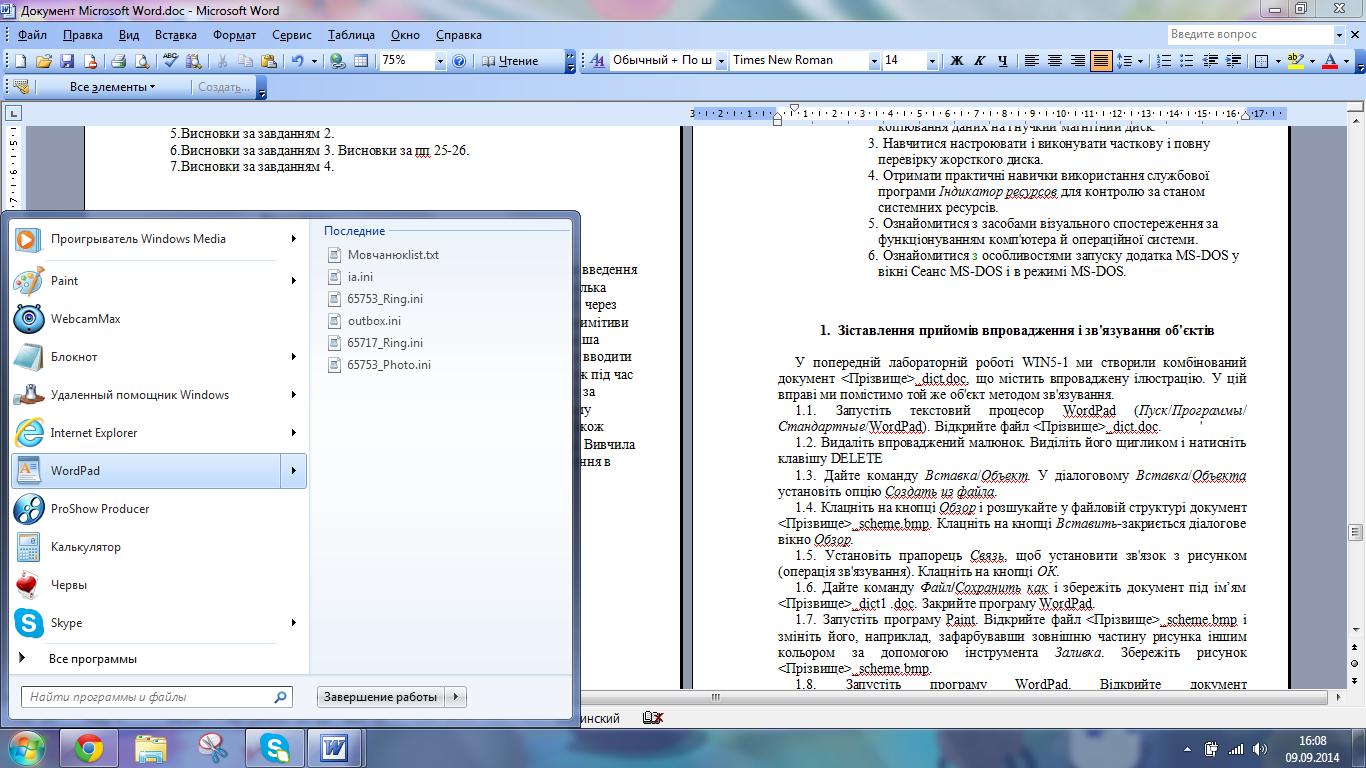Open the Undo history dropdown arrow
1366x768 pixels.
tap(314, 61)
